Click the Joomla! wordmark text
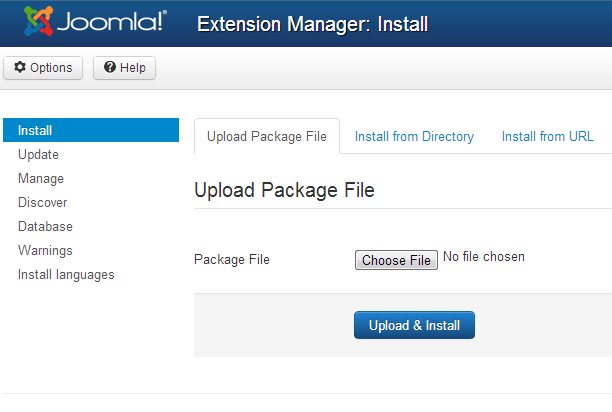This screenshot has width=612, height=412. tap(112, 22)
